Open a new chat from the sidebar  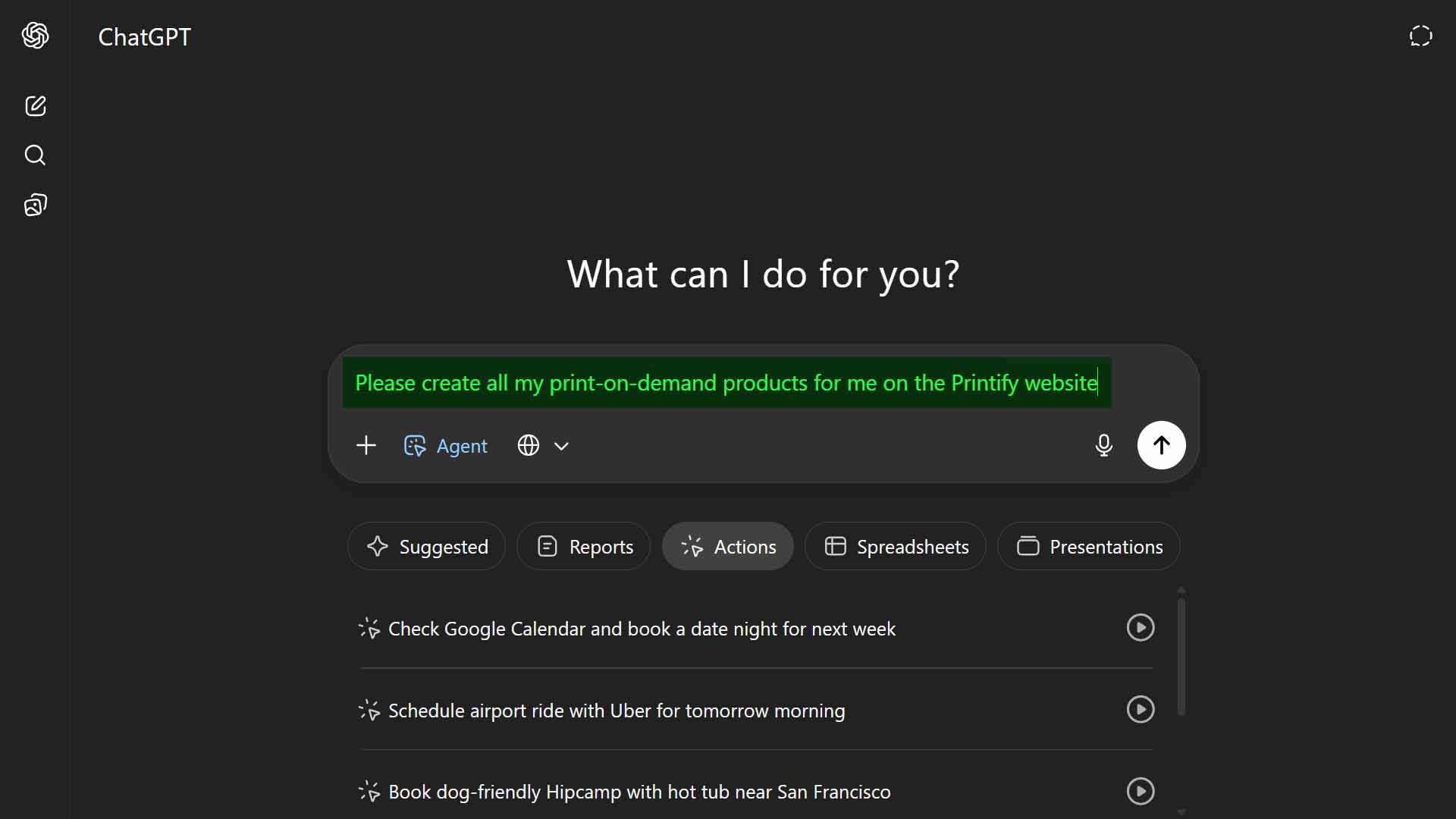point(35,106)
